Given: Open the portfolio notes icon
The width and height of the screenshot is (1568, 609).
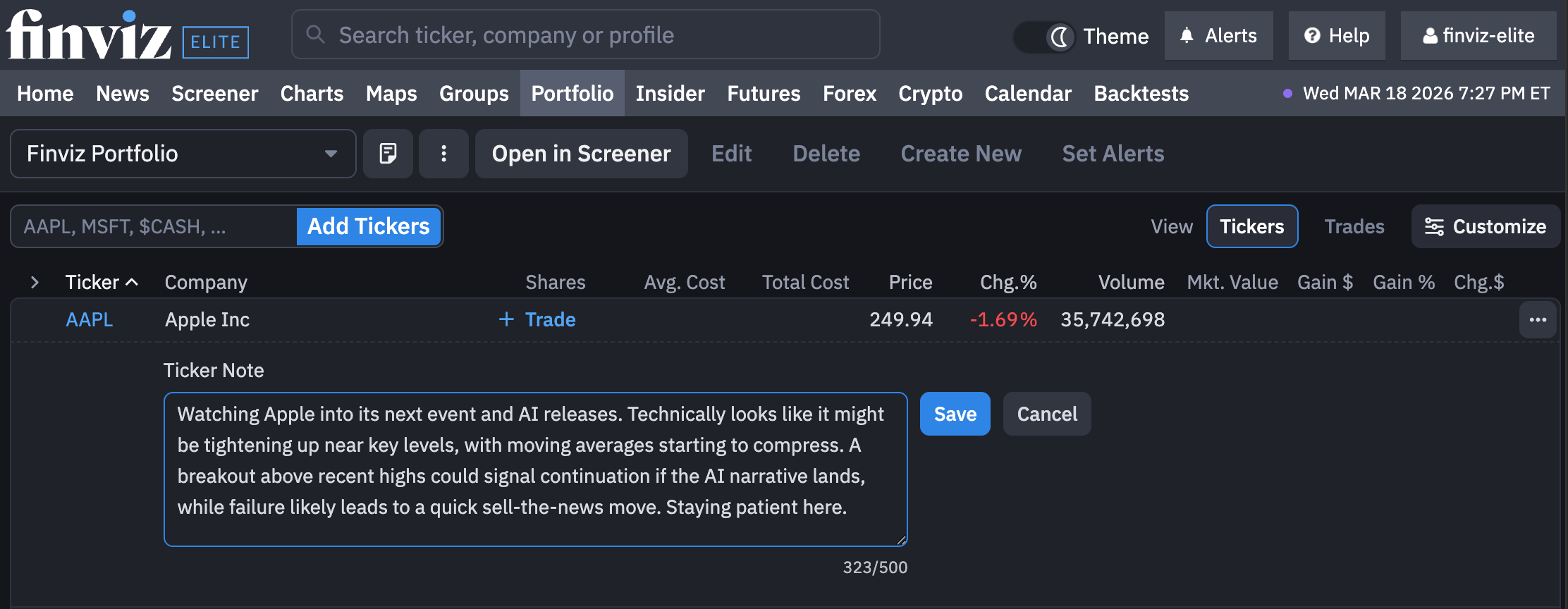Looking at the screenshot, I should click(388, 154).
